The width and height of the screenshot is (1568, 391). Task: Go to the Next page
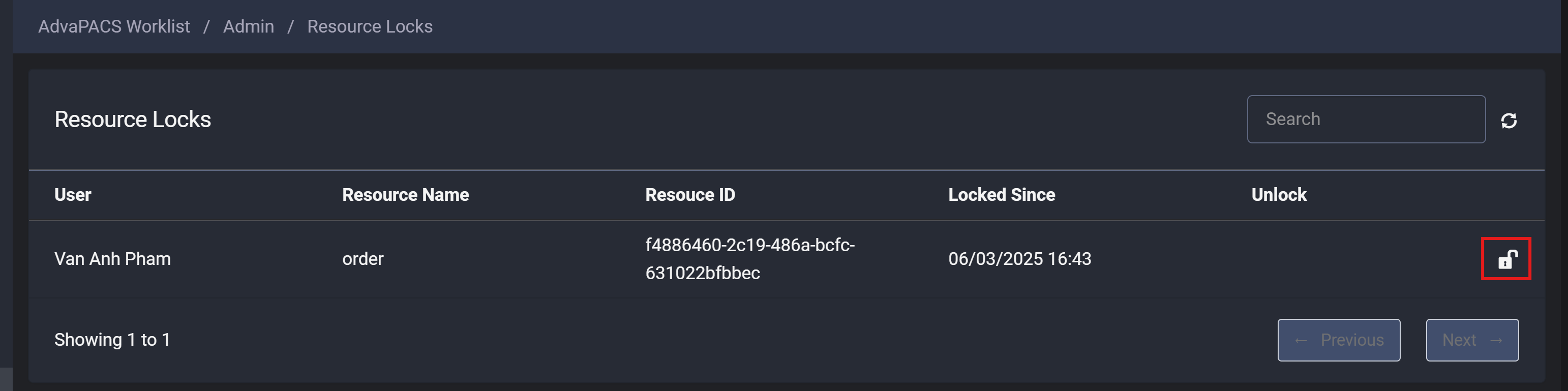coord(1472,340)
